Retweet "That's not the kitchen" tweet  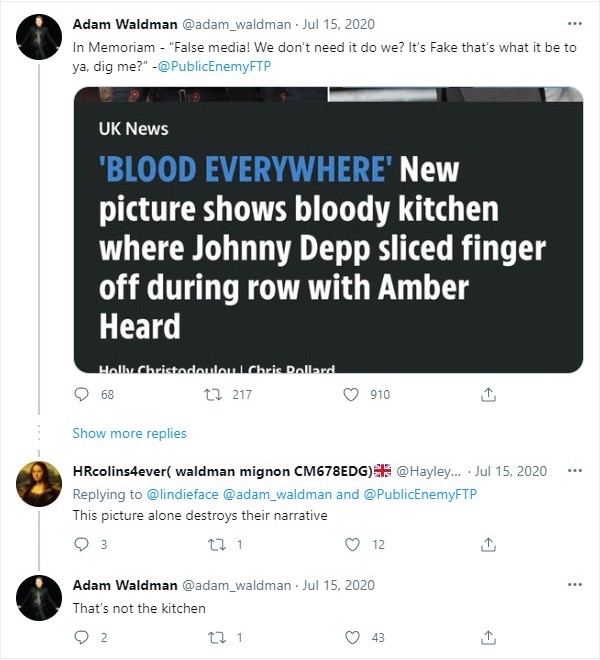(217, 638)
